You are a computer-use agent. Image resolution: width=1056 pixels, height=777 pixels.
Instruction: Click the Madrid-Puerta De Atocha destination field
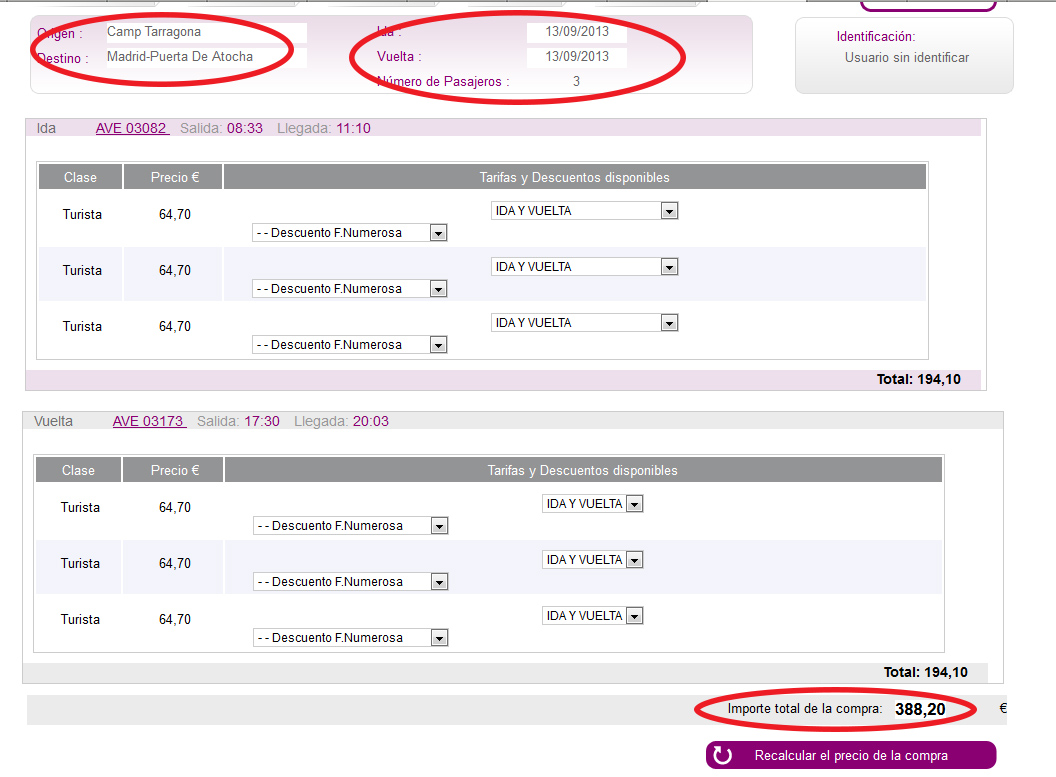205,57
